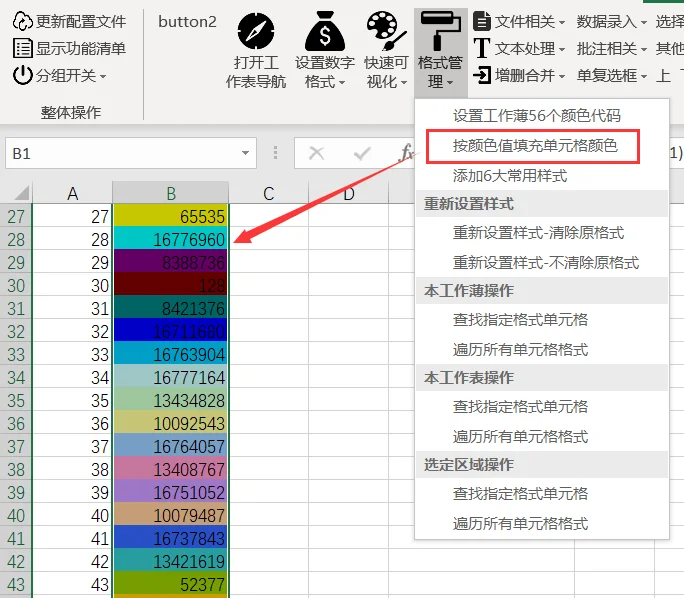Click the 显示功能清单 button
684x598 pixels.
[x=69, y=48]
